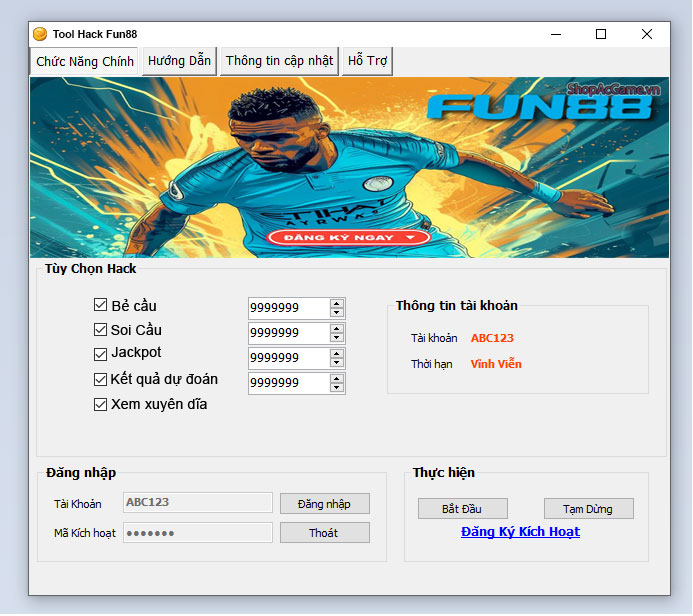Click the Soi Cầu value field
Image resolution: width=693 pixels, height=616 pixels.
(289, 333)
